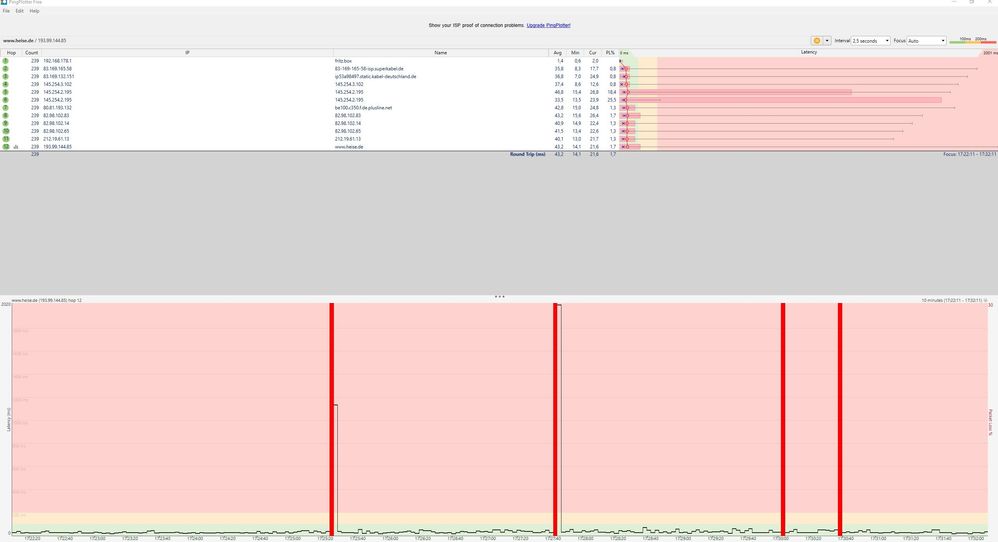998x542 pixels.
Task: Click the IP column header
Action: coord(187,53)
